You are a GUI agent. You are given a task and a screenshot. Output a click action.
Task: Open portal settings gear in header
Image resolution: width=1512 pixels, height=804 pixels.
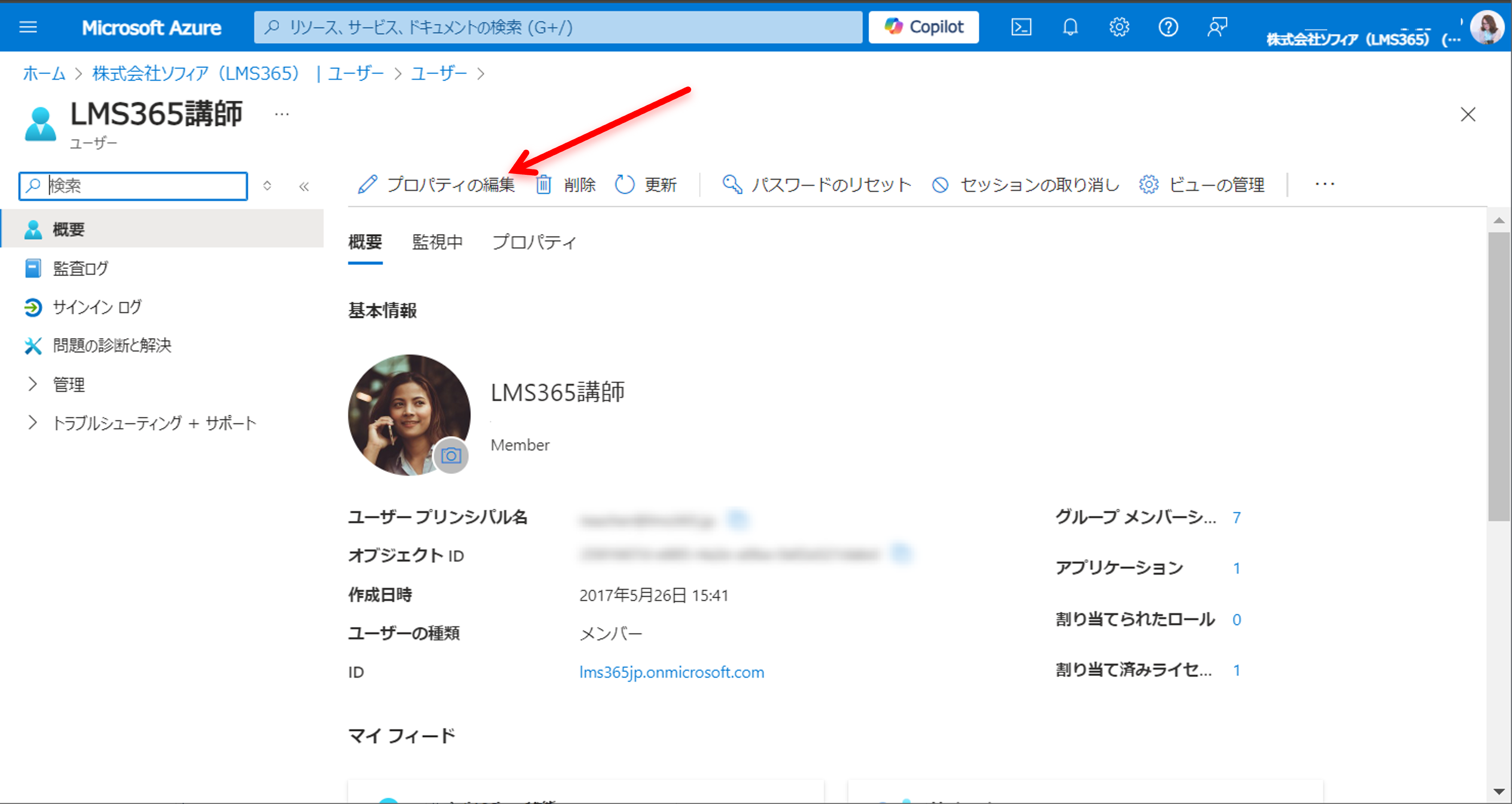(1119, 27)
